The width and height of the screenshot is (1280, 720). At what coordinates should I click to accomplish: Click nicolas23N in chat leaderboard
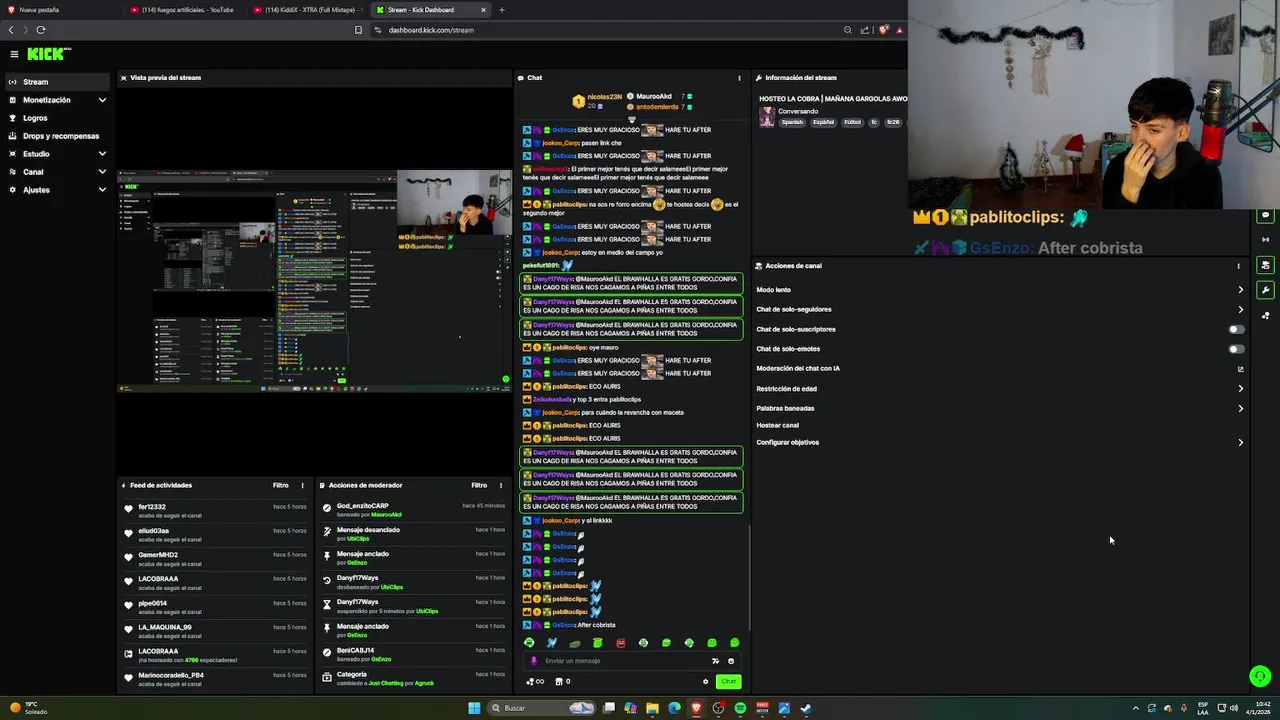tap(604, 97)
